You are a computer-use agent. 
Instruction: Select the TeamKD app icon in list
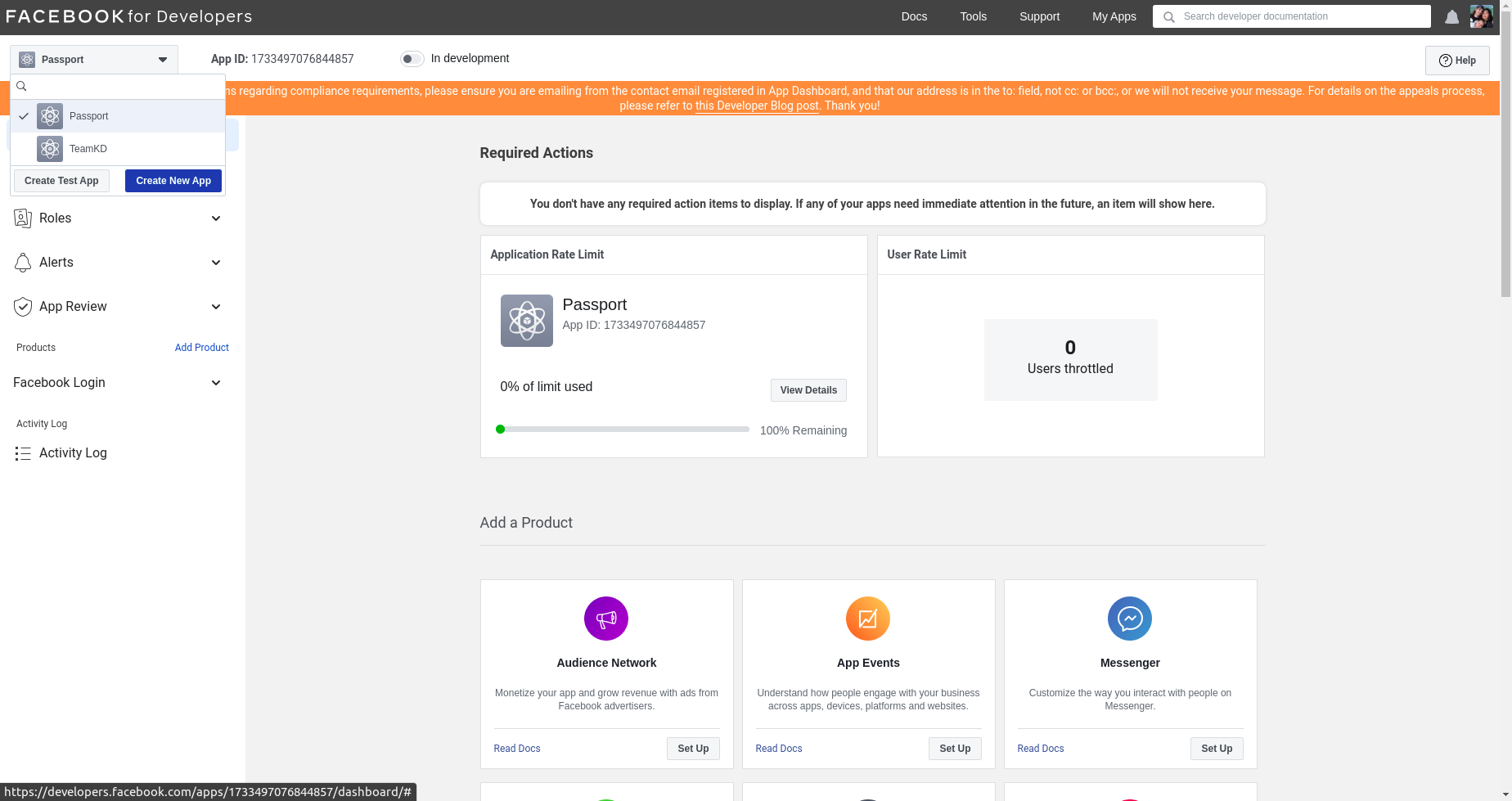50,149
